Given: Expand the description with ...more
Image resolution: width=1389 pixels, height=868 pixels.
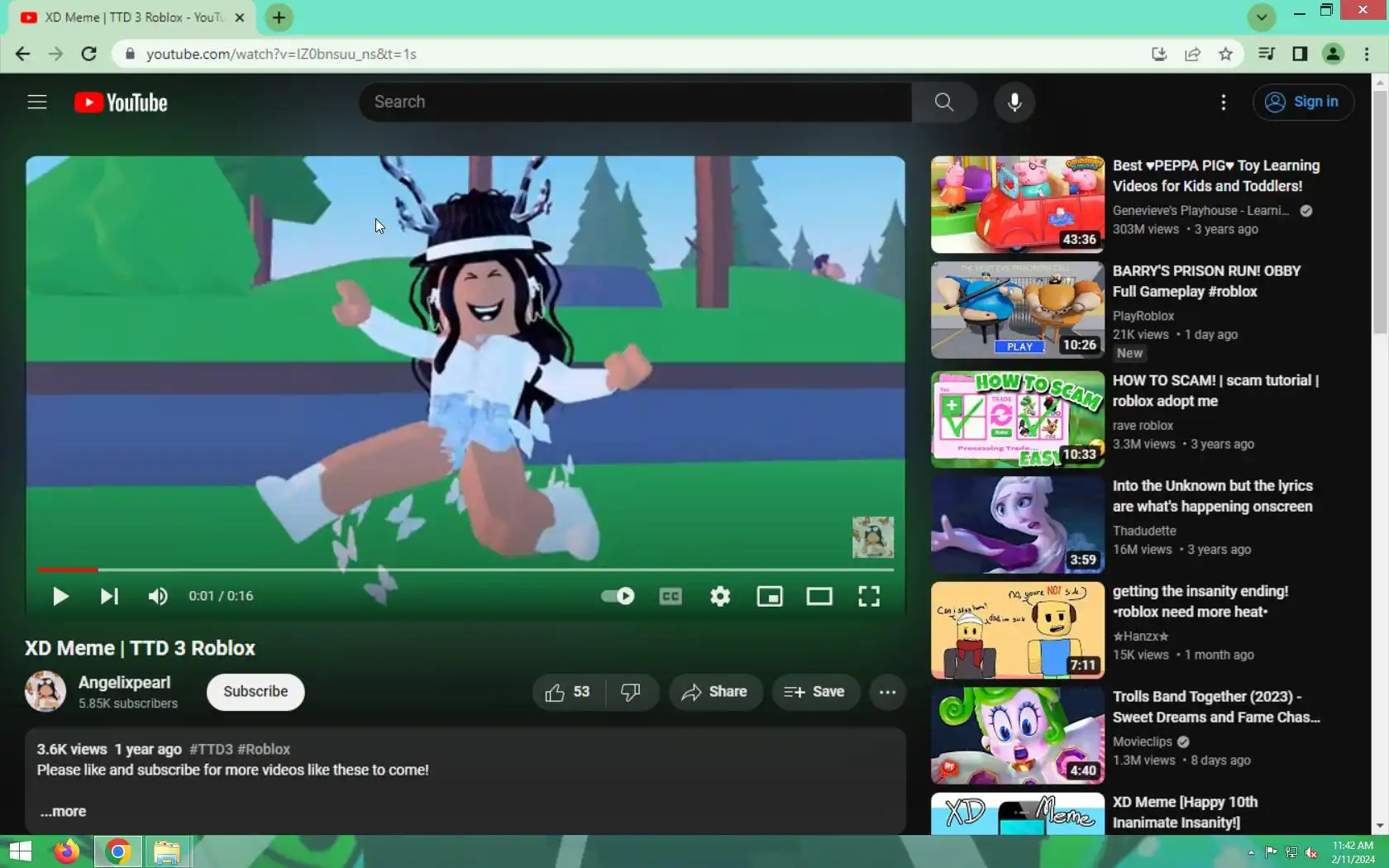Looking at the screenshot, I should [63, 811].
